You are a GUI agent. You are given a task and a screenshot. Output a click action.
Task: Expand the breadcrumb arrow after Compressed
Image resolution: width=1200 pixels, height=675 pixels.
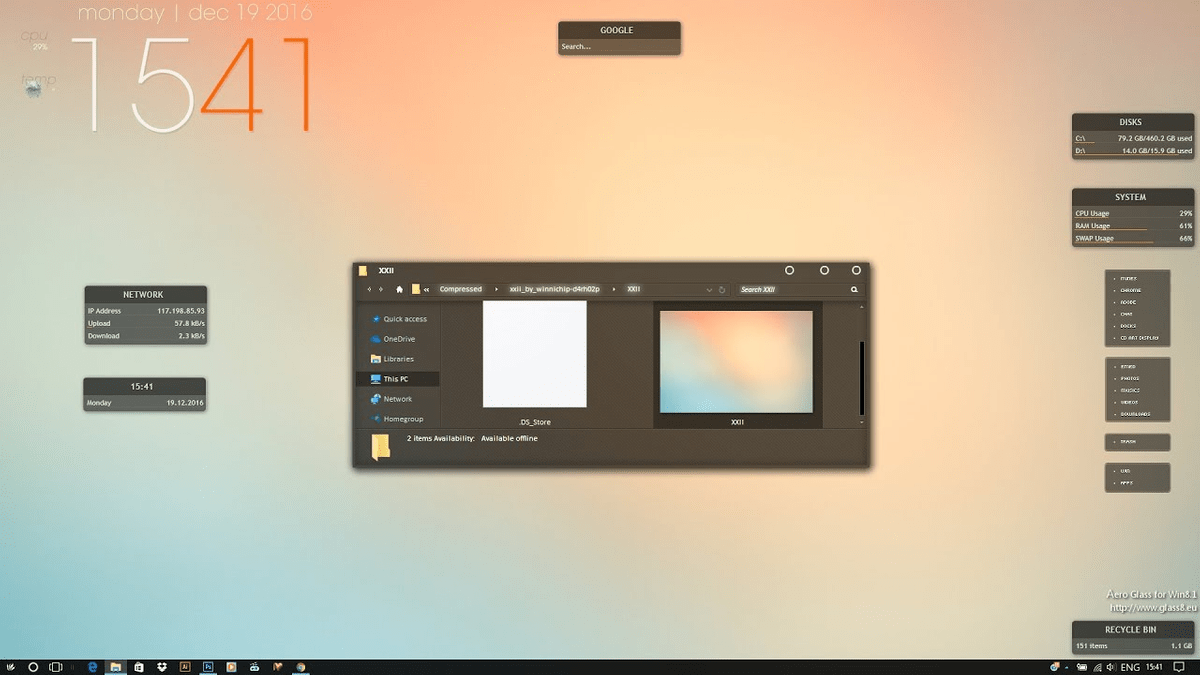(x=496, y=290)
